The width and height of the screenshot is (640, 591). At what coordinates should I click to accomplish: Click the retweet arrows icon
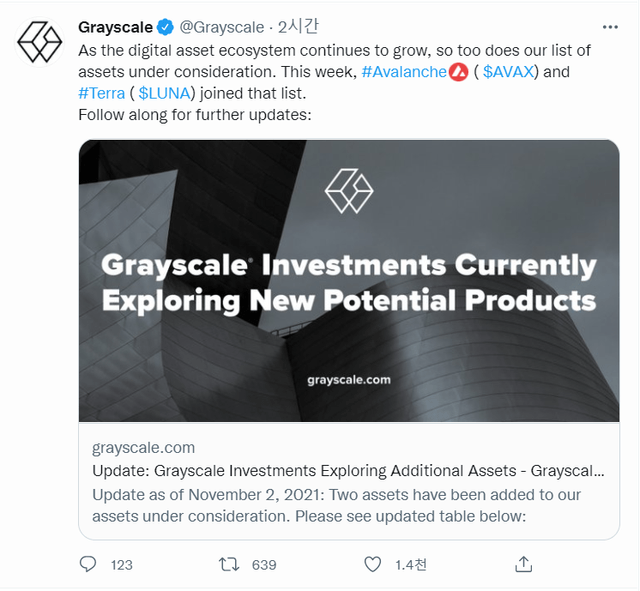[229, 564]
